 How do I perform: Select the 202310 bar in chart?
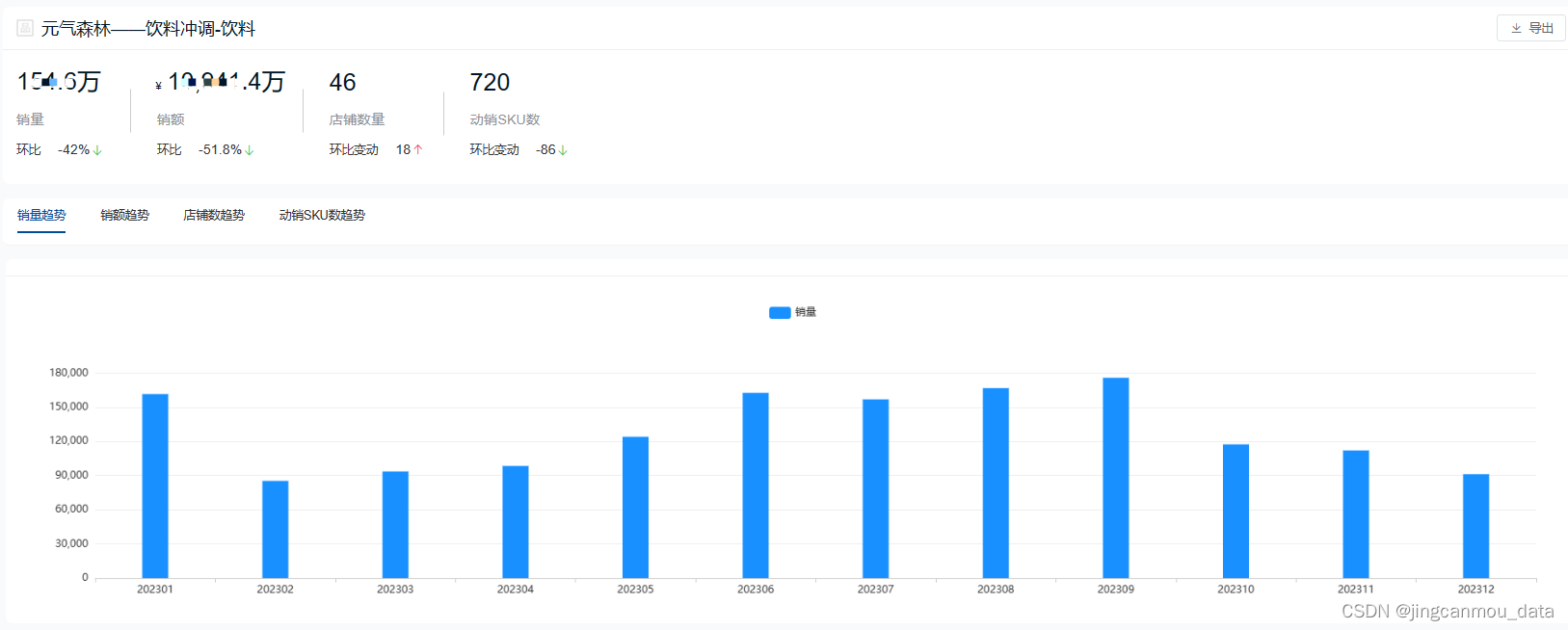[1236, 511]
